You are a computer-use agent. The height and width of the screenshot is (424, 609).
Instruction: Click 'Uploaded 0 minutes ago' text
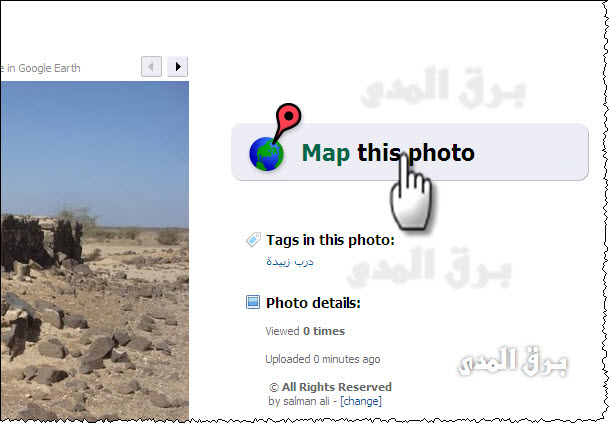pos(322,359)
